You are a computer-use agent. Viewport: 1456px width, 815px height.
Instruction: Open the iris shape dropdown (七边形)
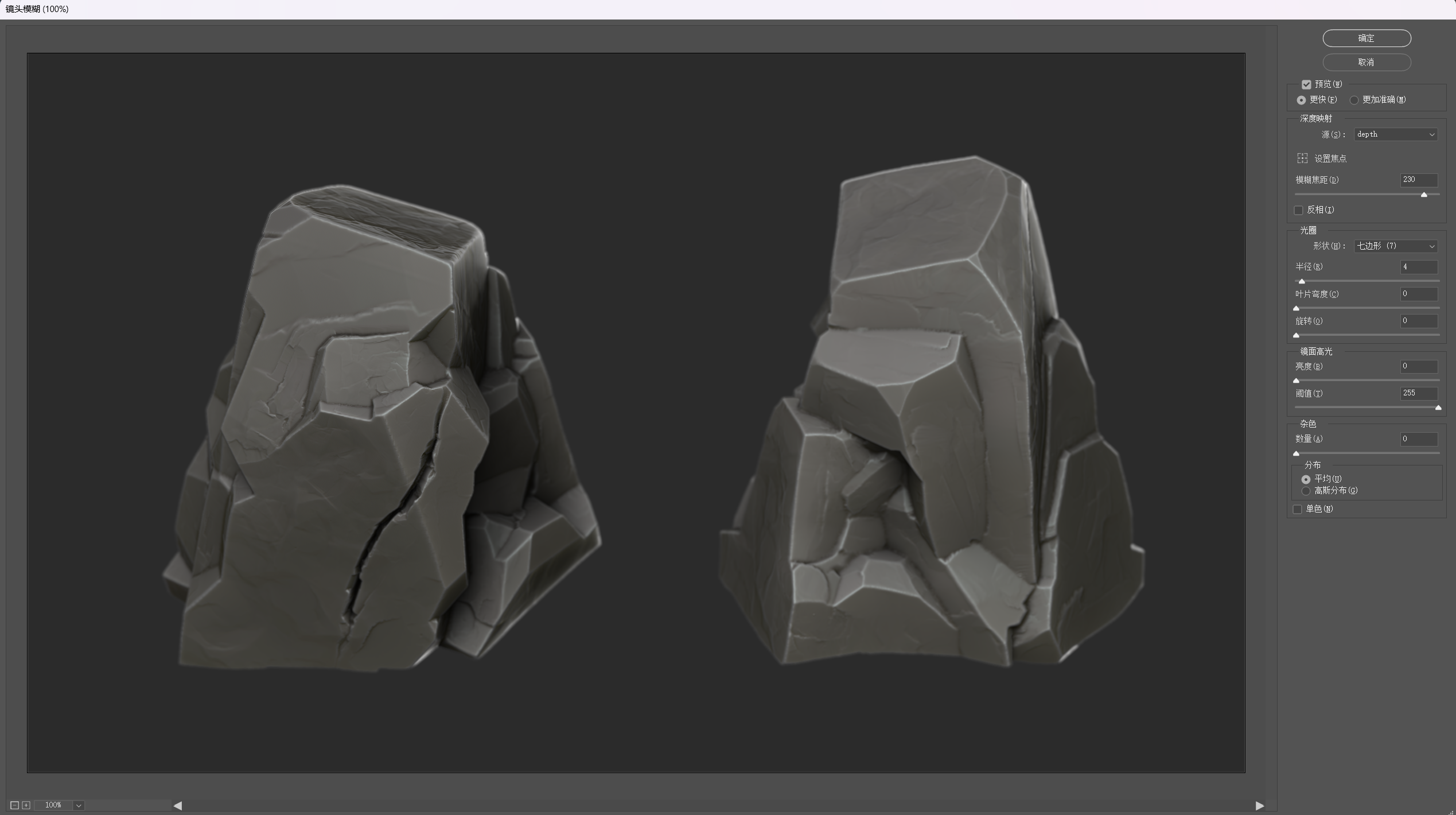(1395, 246)
